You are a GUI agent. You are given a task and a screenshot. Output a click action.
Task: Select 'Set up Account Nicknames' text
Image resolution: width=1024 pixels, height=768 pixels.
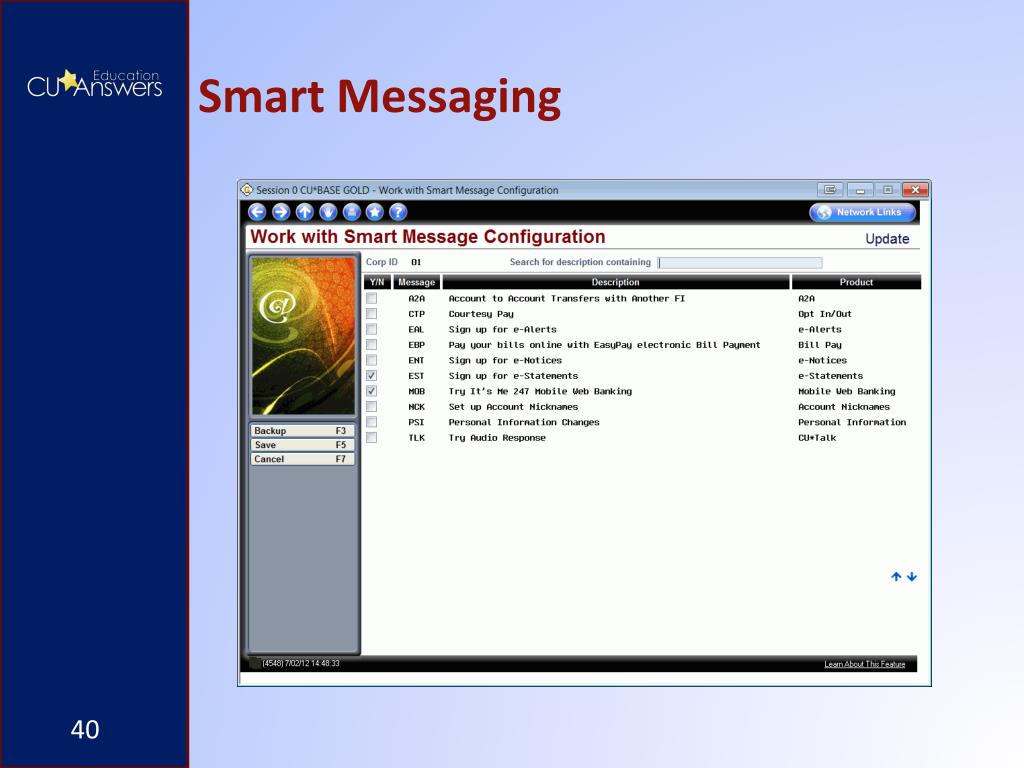pos(513,407)
